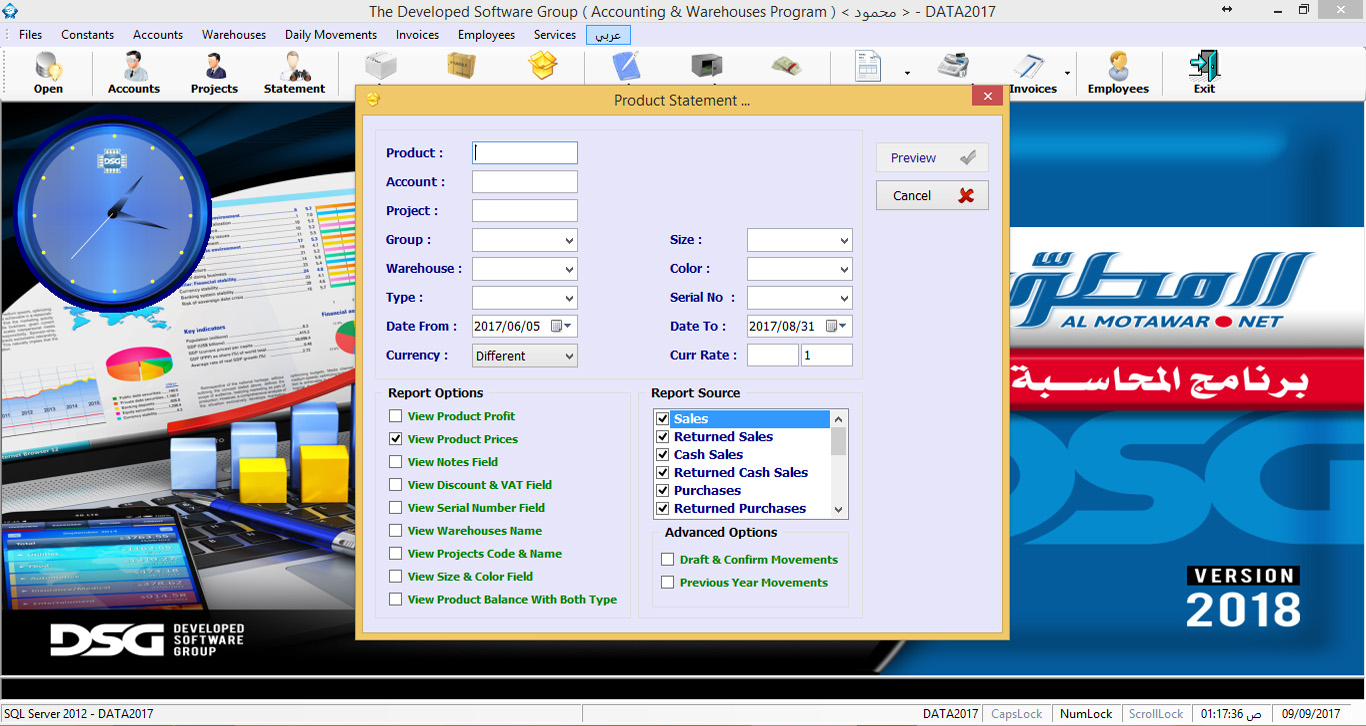Check View Warehouses Name option
The width and height of the screenshot is (1366, 726).
pyautogui.click(x=396, y=531)
